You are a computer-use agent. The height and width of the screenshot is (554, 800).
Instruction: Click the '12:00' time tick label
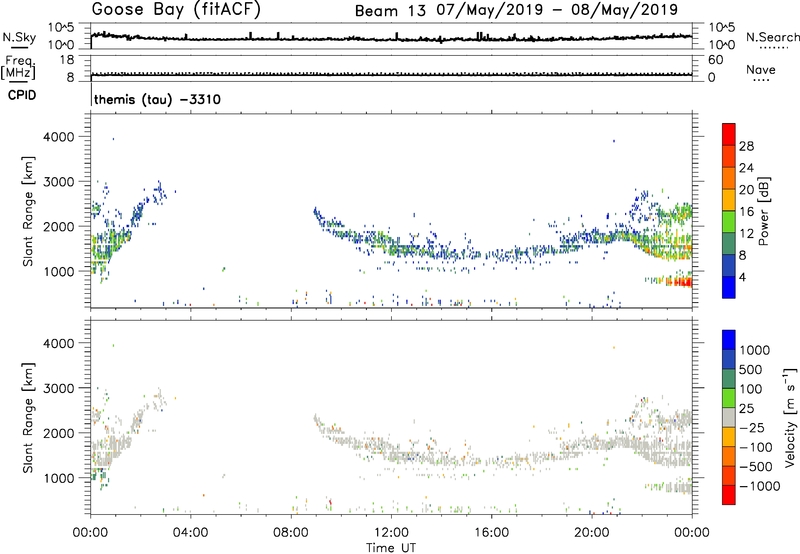(391, 533)
